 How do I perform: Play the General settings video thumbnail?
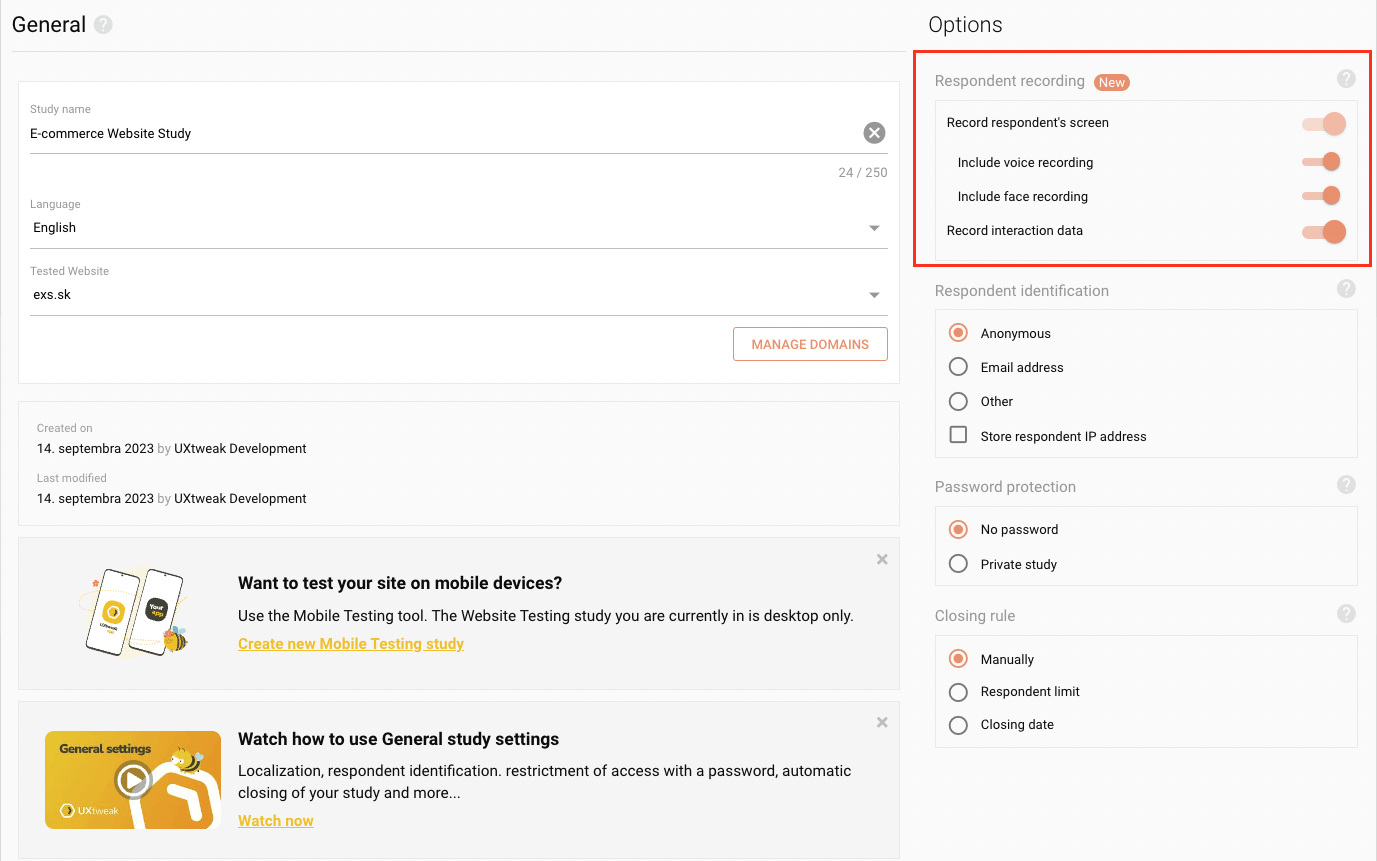(133, 780)
